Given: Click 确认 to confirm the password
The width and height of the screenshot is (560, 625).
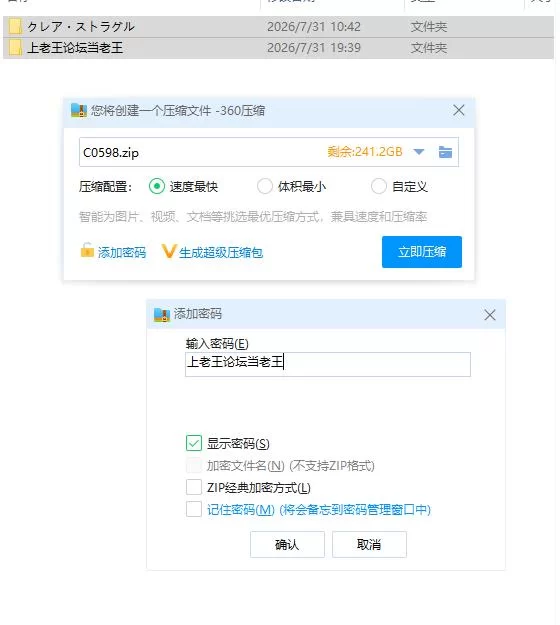Looking at the screenshot, I should [287, 544].
